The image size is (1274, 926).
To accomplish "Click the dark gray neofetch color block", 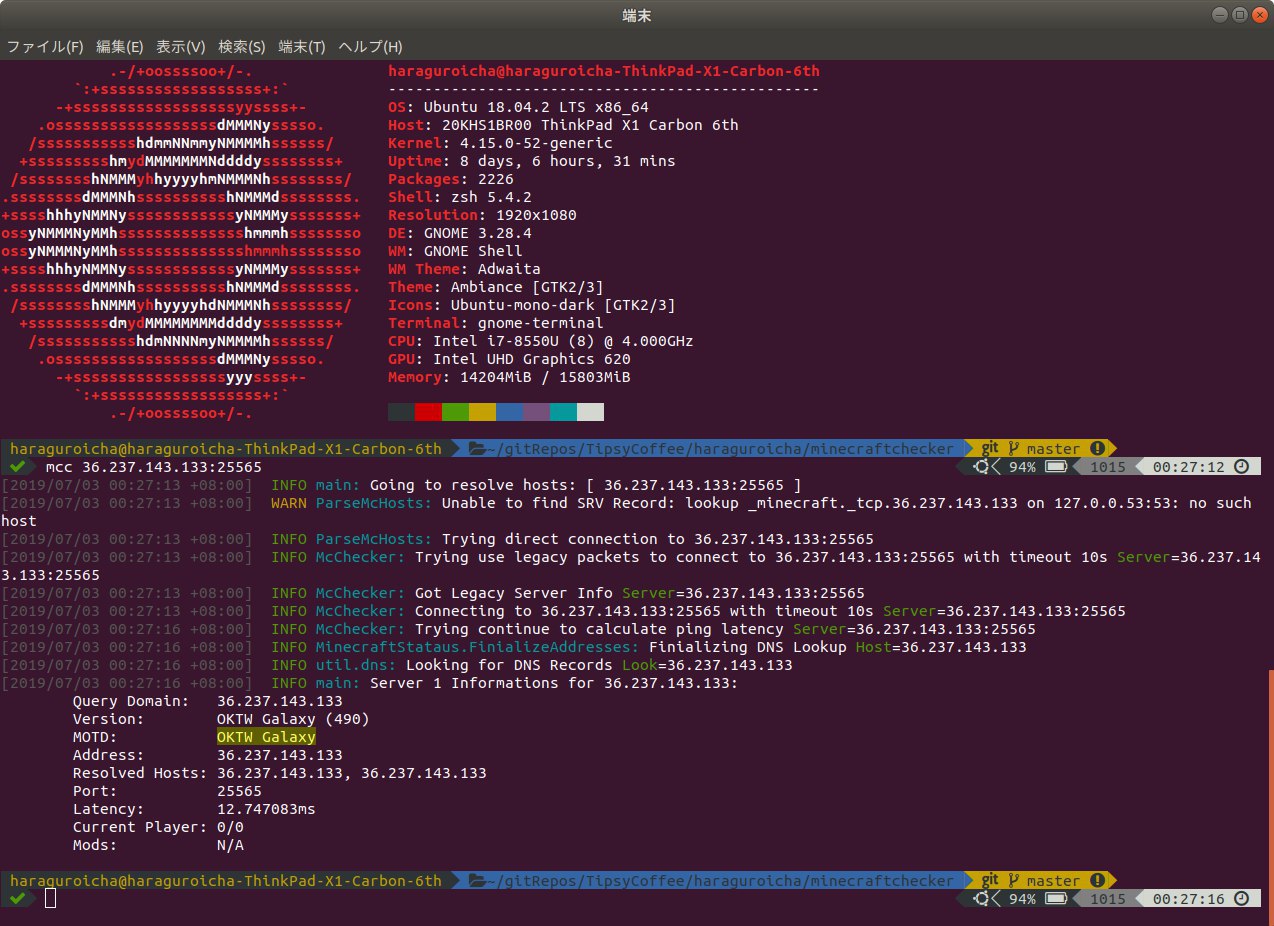I will coord(401,412).
